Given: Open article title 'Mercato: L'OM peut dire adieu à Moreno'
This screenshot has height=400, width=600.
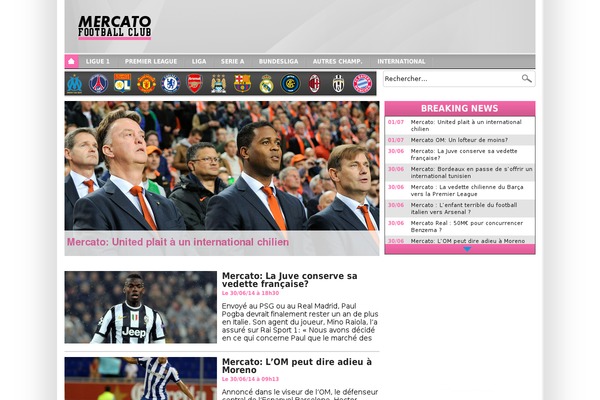Looking at the screenshot, I should point(297,366).
